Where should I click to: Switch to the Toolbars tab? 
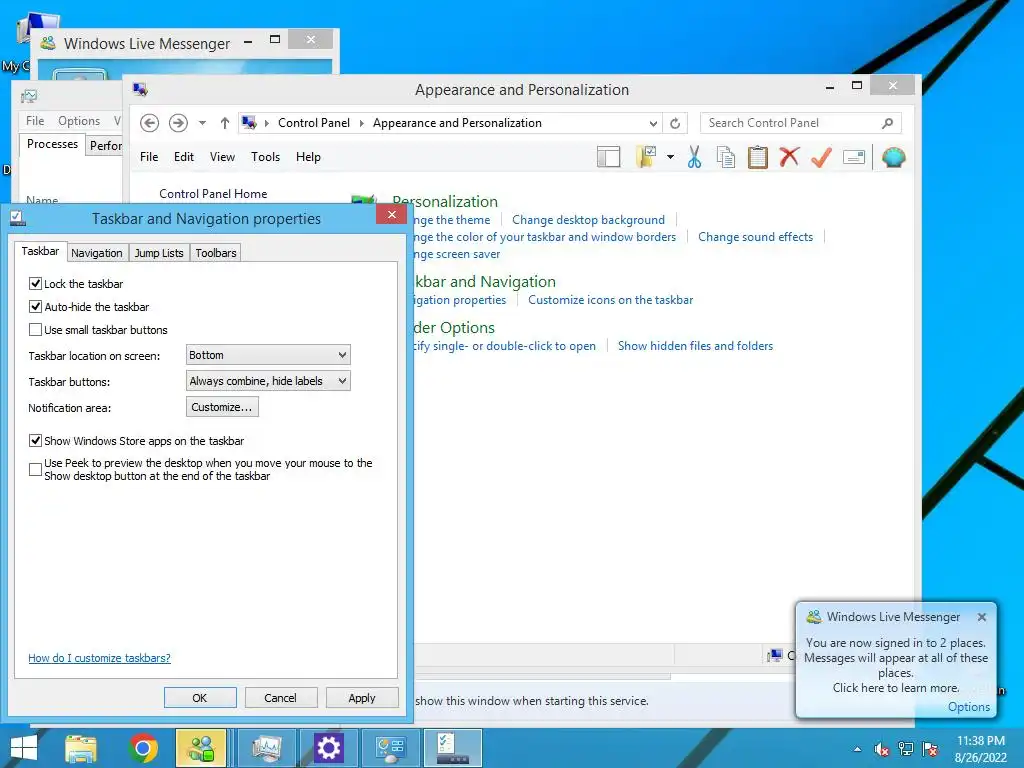point(216,253)
